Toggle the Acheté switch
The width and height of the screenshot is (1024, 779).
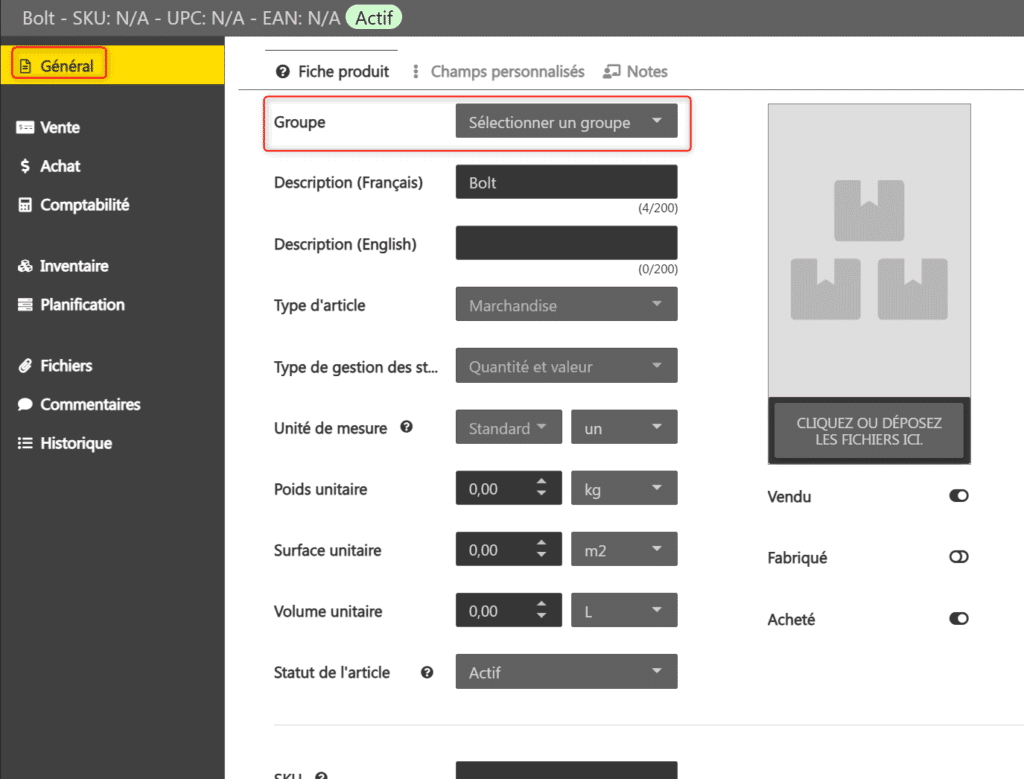pos(958,619)
